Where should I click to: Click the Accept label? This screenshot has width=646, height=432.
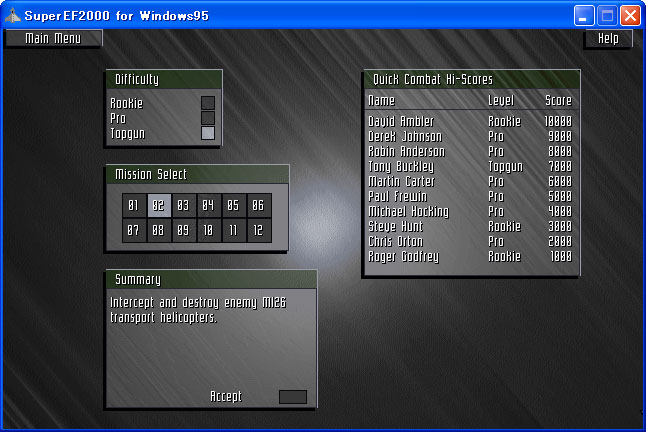(226, 397)
